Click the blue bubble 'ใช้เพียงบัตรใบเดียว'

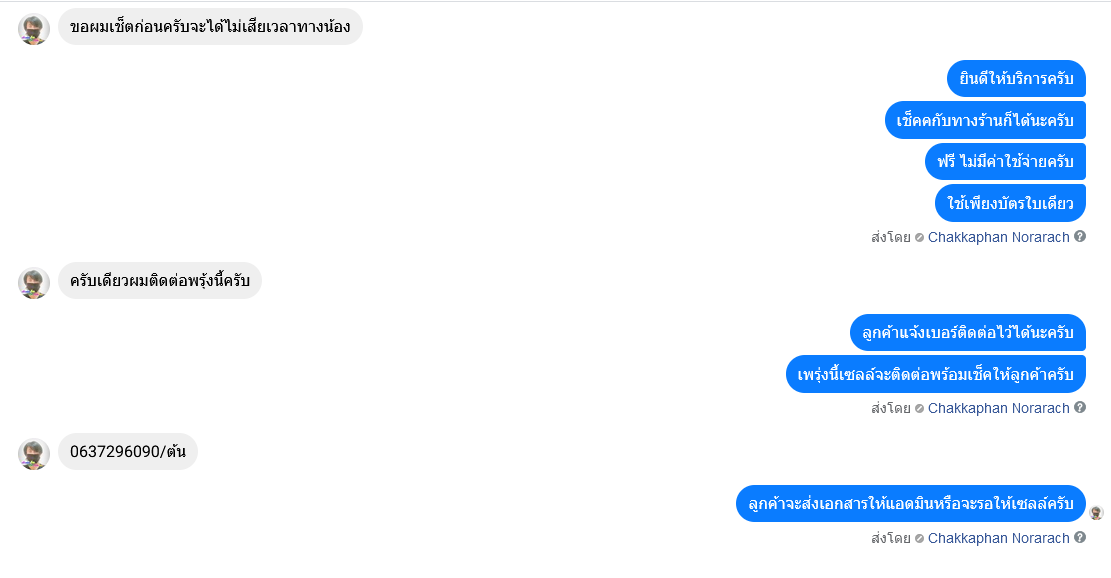pyautogui.click(x=1010, y=203)
